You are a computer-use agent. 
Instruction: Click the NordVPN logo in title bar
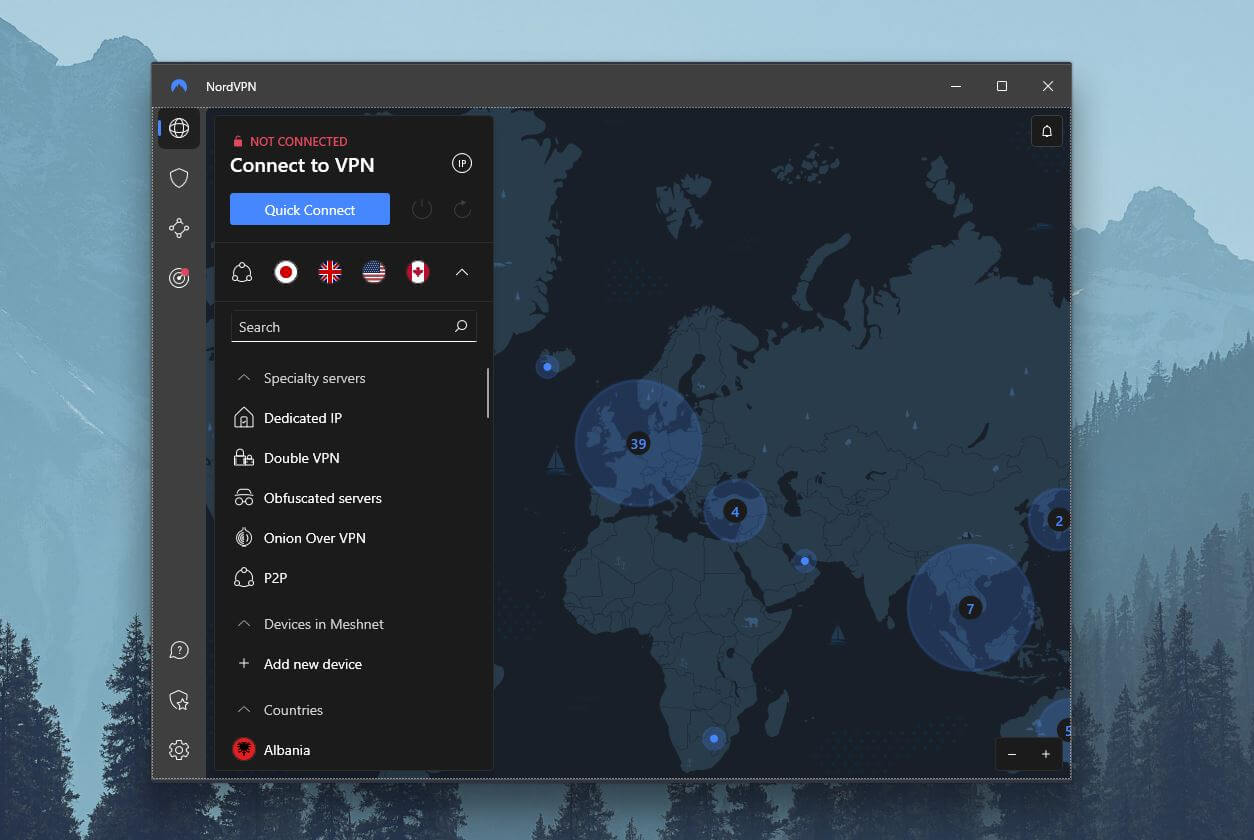point(179,86)
